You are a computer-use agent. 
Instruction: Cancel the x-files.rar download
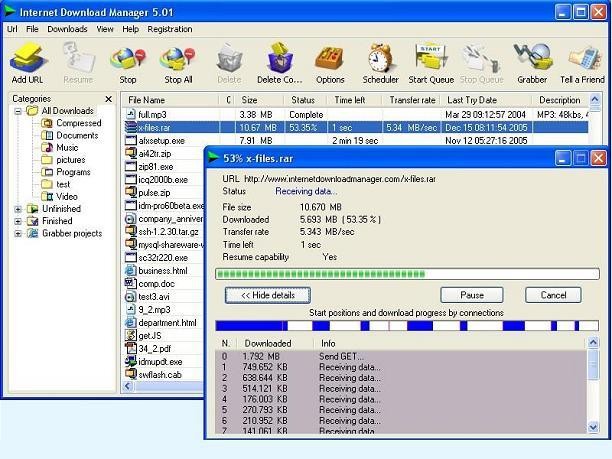pos(553,295)
